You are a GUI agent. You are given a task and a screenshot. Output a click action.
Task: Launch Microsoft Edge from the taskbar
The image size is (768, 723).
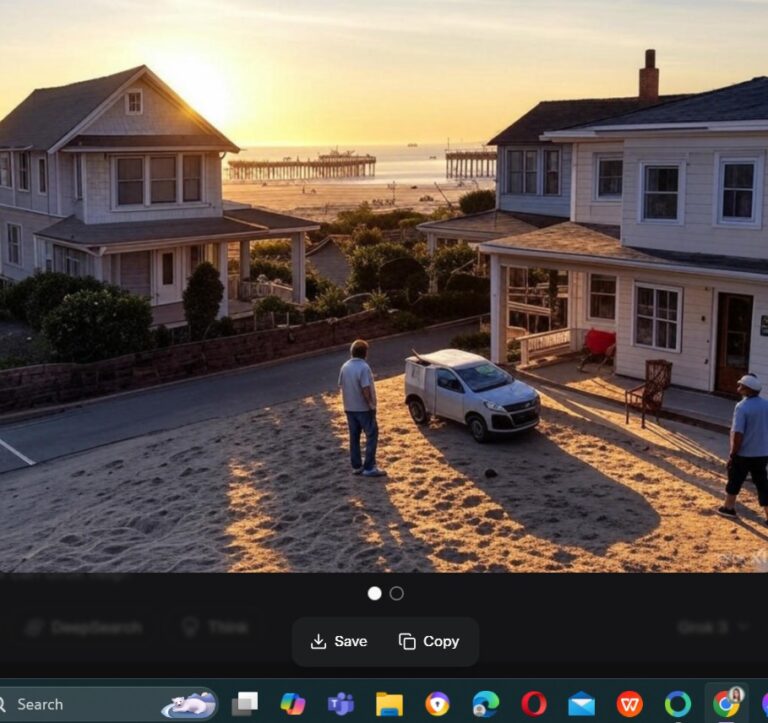486,704
